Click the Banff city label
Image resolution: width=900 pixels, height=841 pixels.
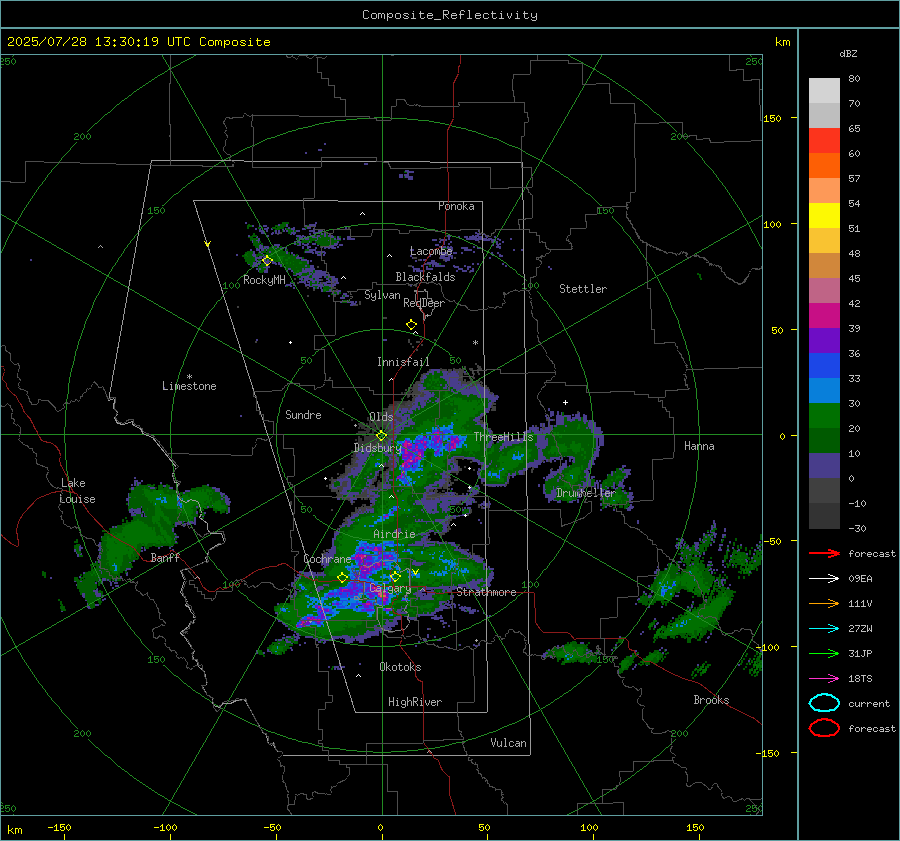[165, 558]
